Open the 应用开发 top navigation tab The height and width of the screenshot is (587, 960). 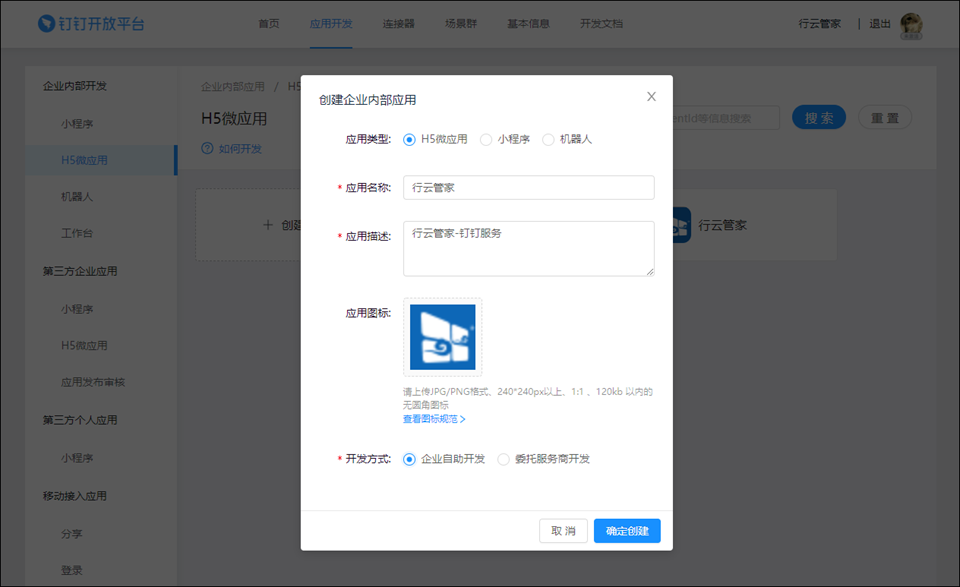(331, 24)
